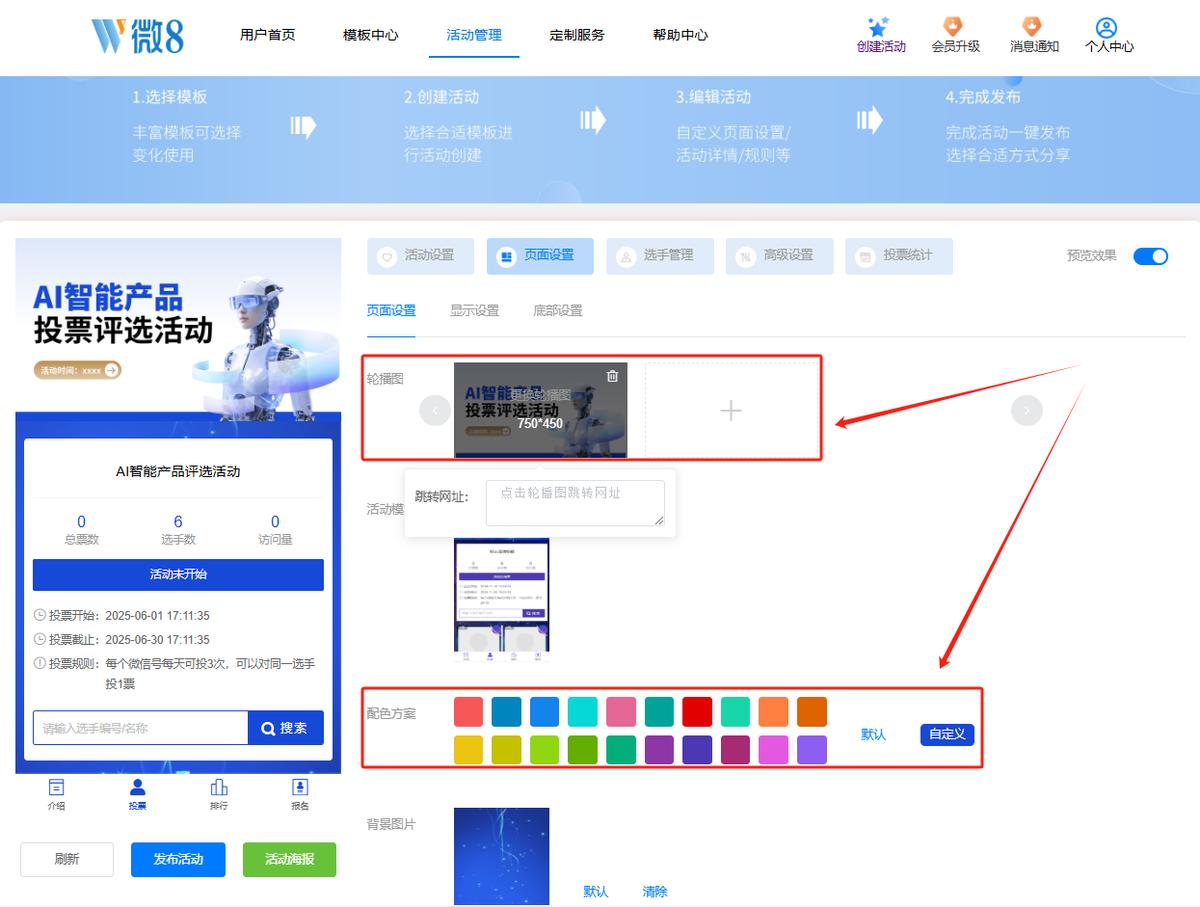Go to 帮助中心 in top menu
This screenshot has height=907, width=1200.
[680, 35]
